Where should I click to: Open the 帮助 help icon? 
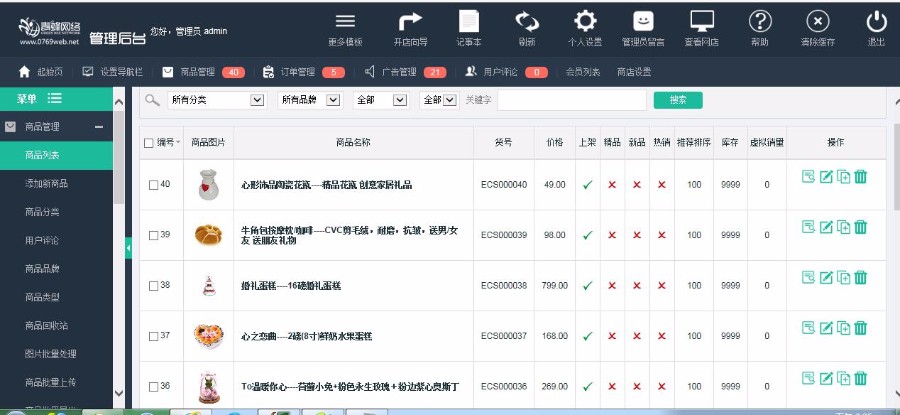coord(760,22)
